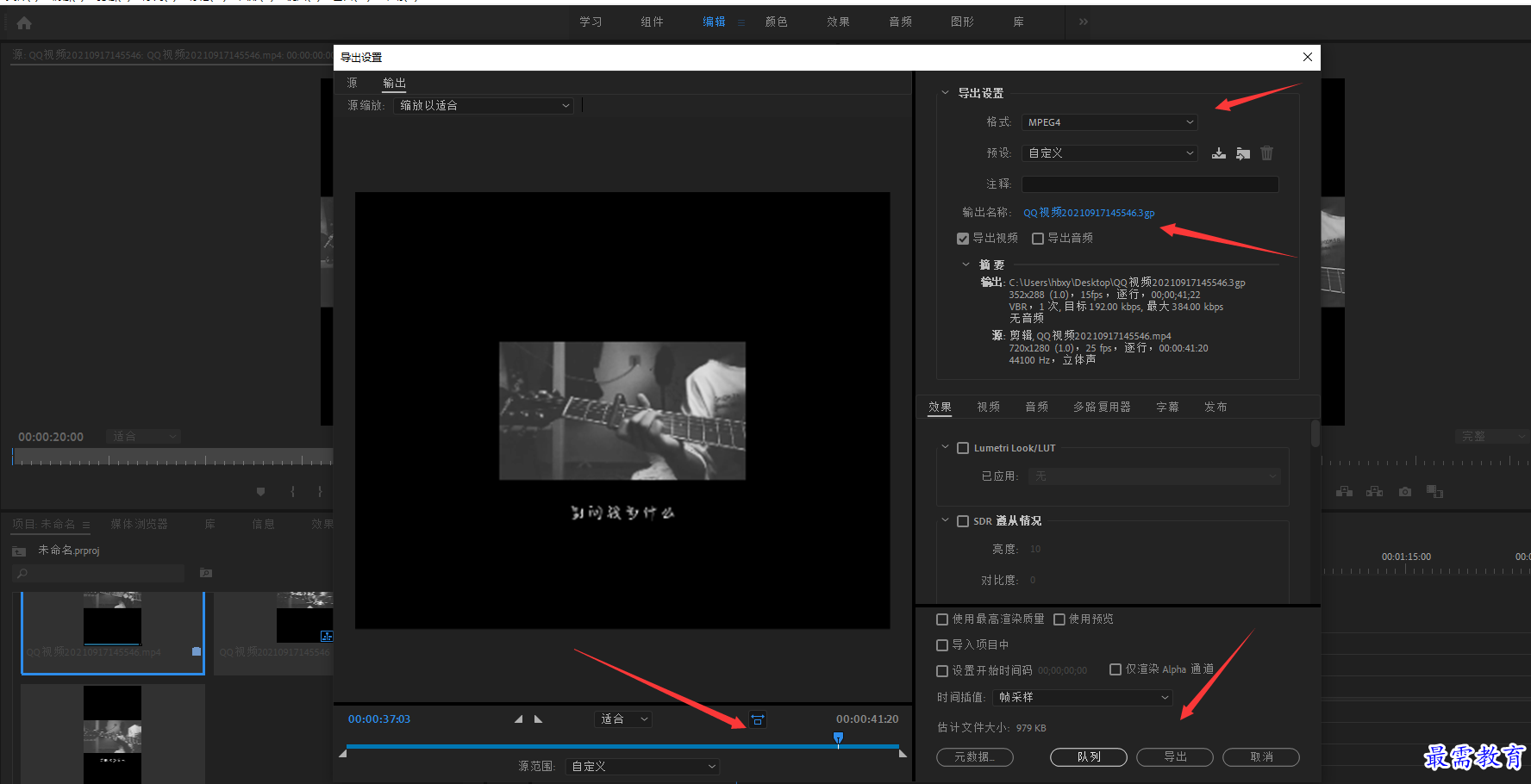Click the blue playhead on export timeline
This screenshot has width=1531, height=784.
838,738
